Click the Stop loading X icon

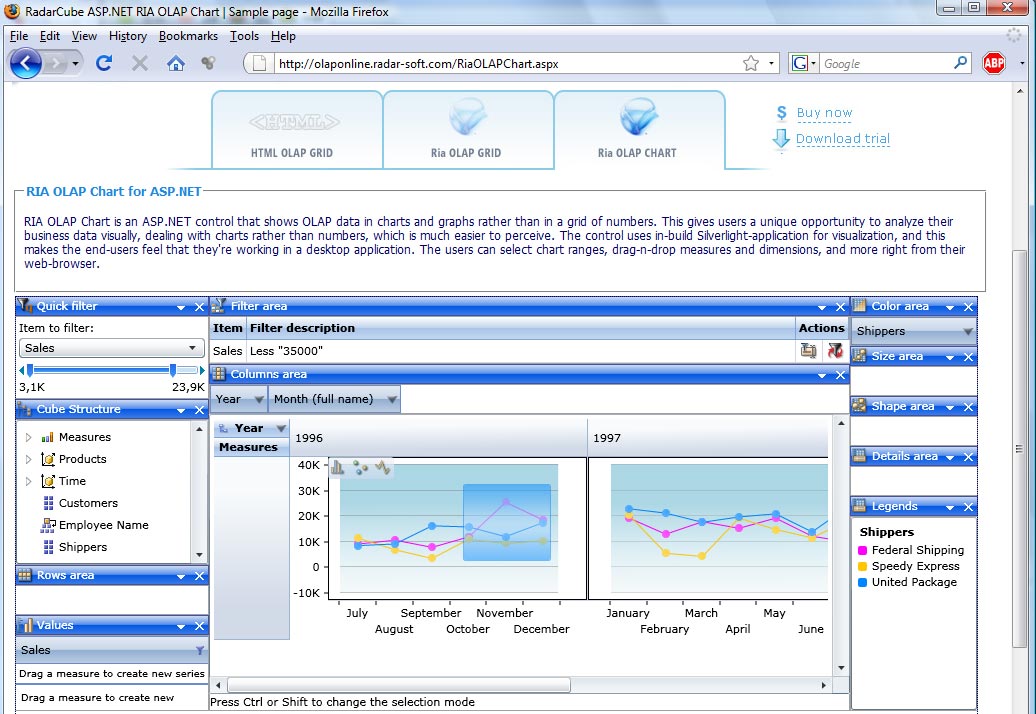click(139, 63)
